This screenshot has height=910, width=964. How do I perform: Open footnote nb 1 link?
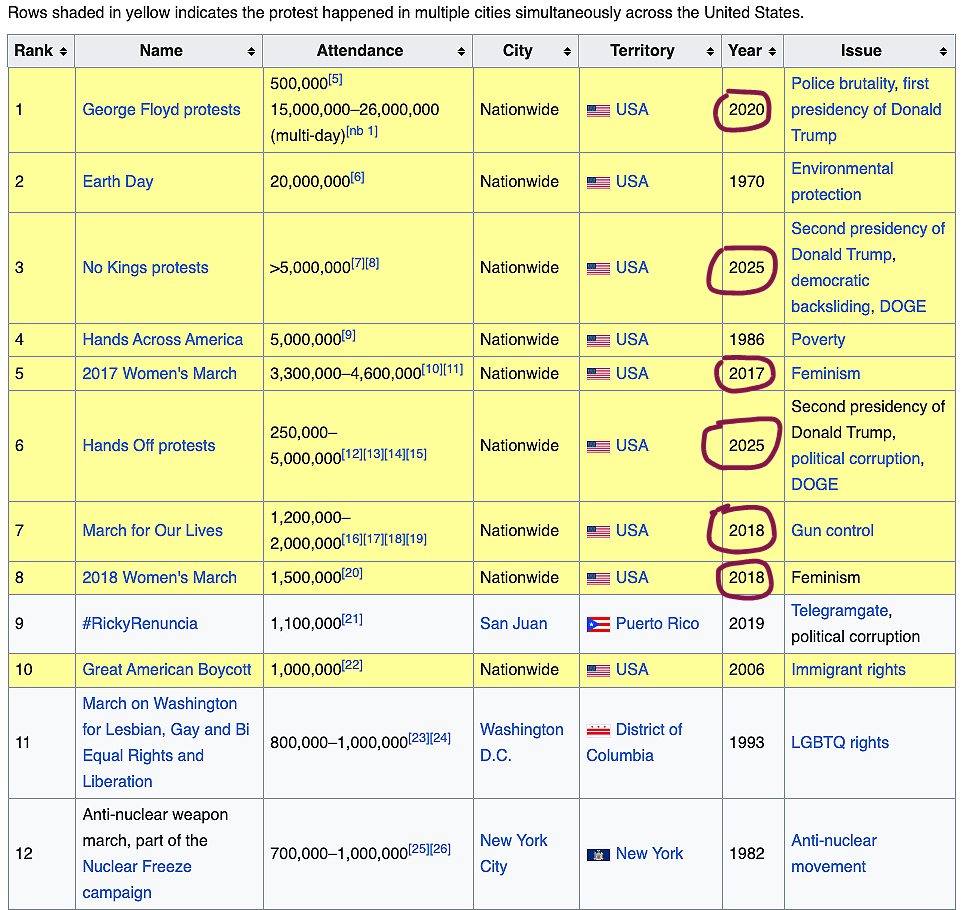tap(362, 130)
